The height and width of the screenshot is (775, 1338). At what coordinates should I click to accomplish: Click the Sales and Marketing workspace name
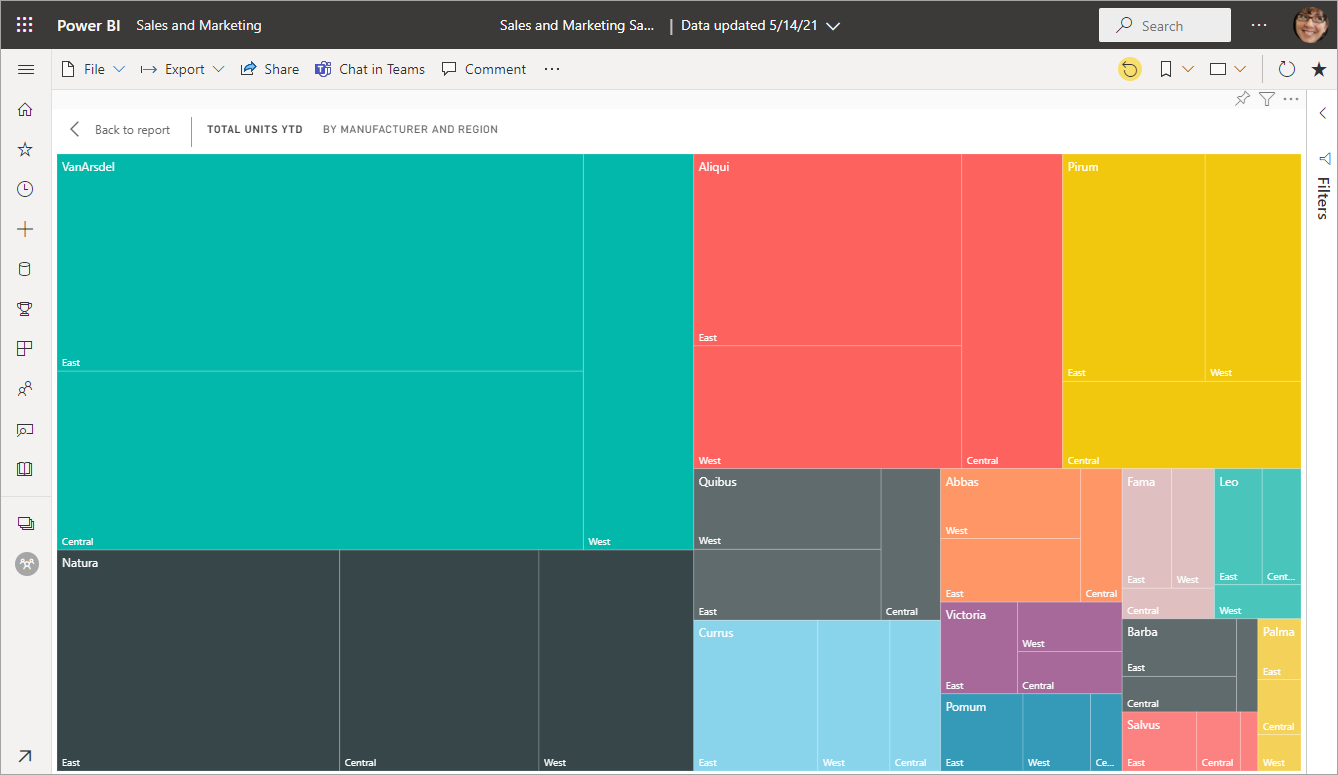[199, 25]
